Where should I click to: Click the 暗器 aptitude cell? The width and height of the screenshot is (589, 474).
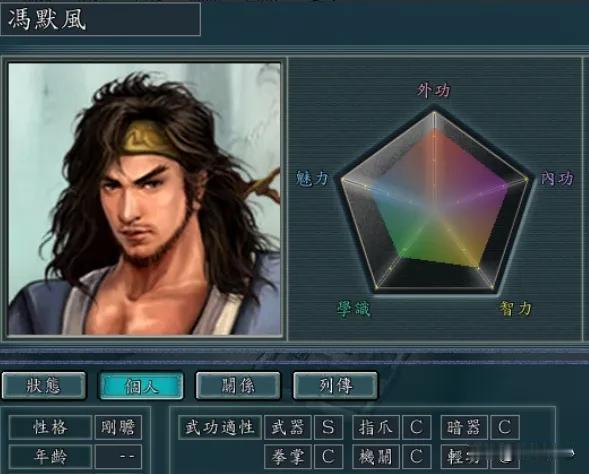click(x=464, y=427)
